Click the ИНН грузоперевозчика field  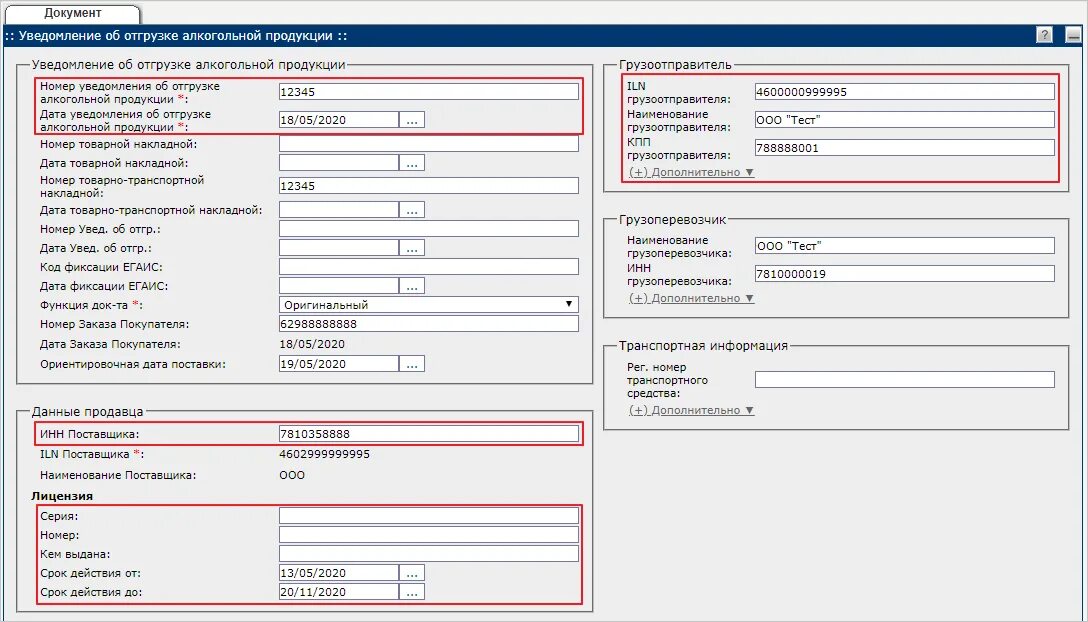pyautogui.click(x=905, y=274)
